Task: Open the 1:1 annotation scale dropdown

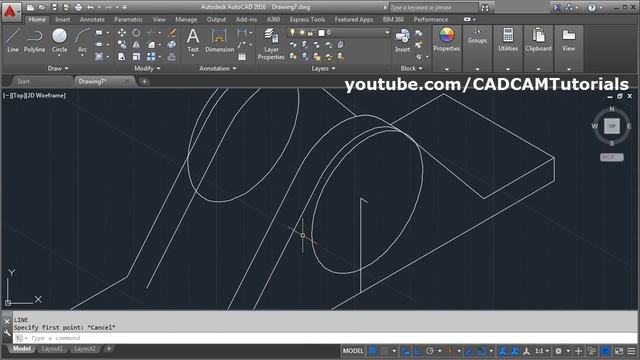Action: 542,351
